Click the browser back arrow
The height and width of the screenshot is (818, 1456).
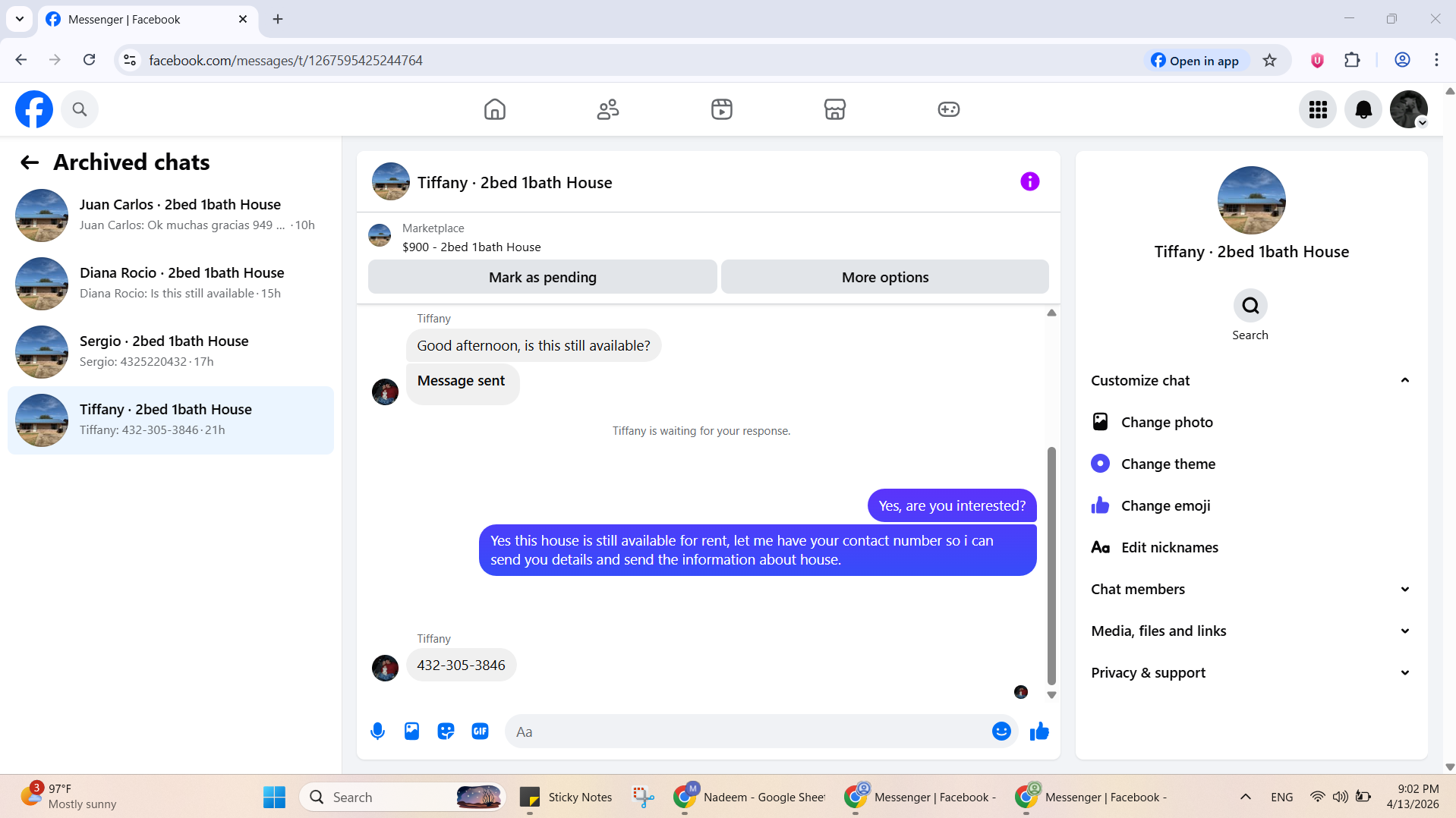21,60
